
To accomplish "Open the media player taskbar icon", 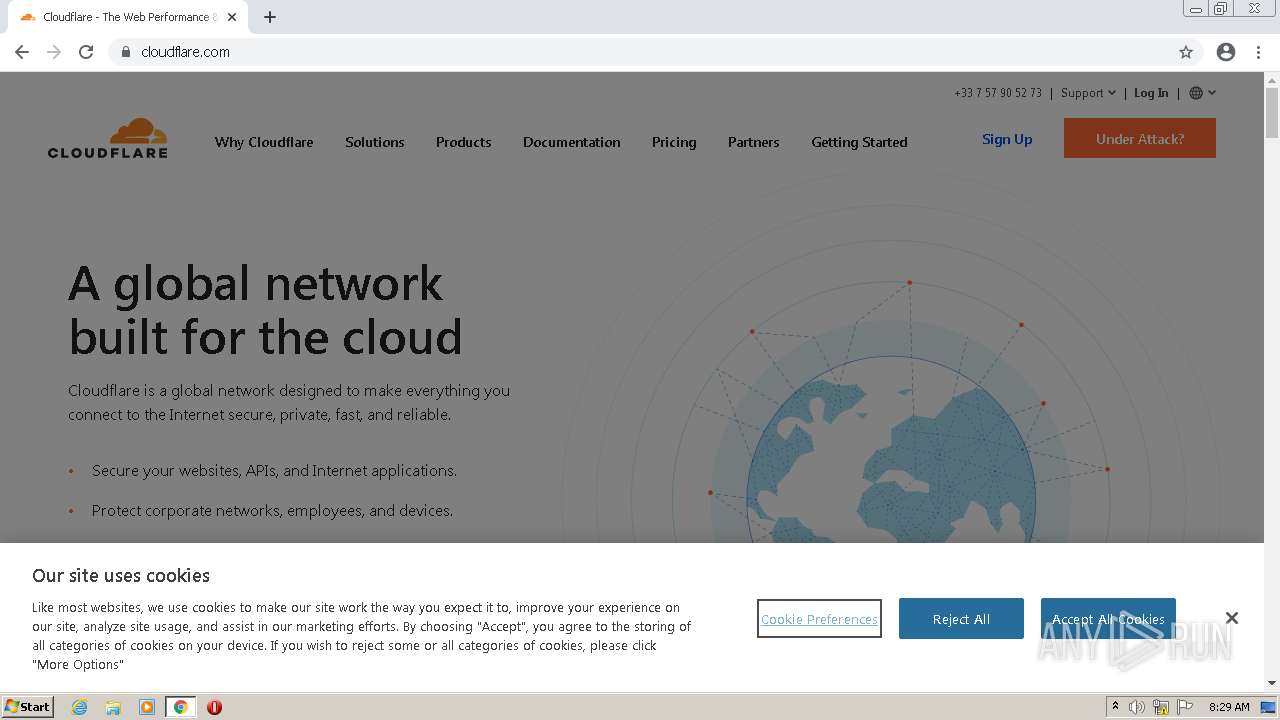I will (147, 707).
